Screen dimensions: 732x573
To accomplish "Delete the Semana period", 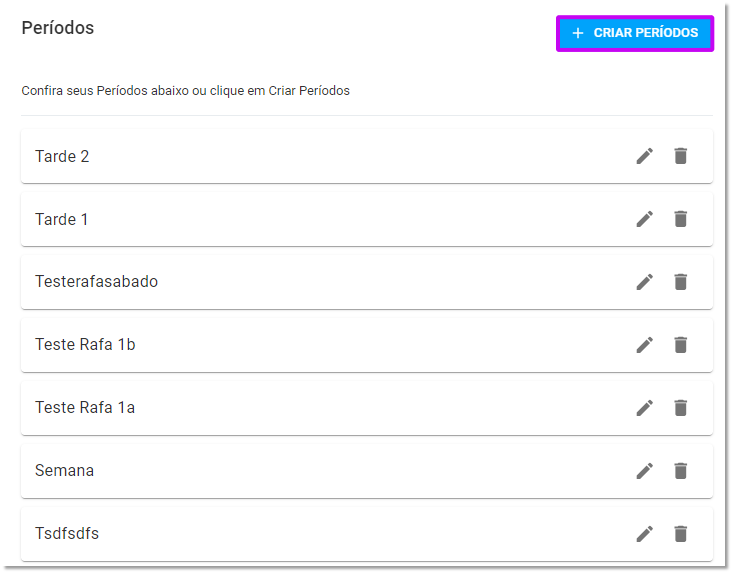I will [681, 471].
